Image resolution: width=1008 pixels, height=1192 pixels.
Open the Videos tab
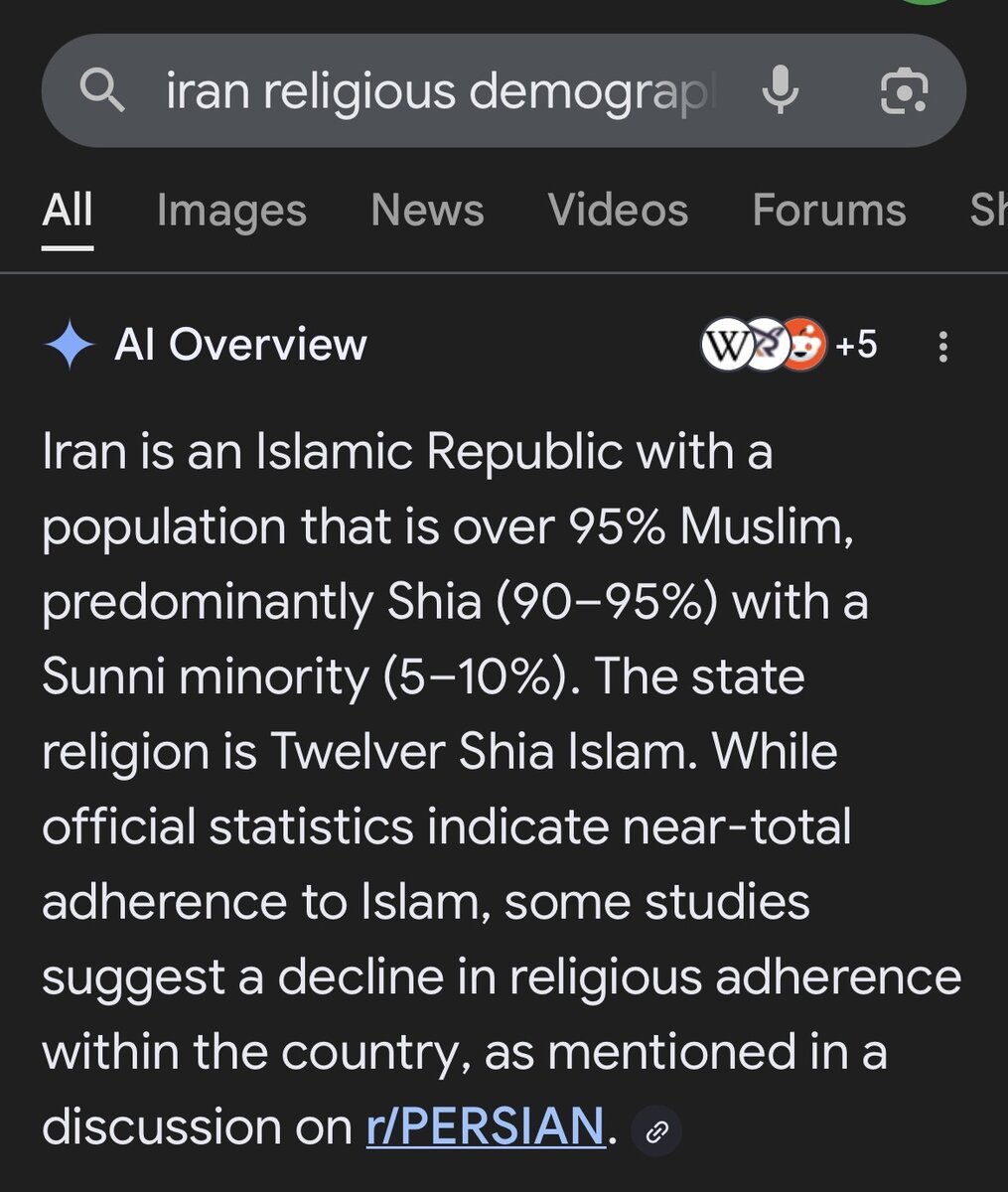(x=618, y=211)
